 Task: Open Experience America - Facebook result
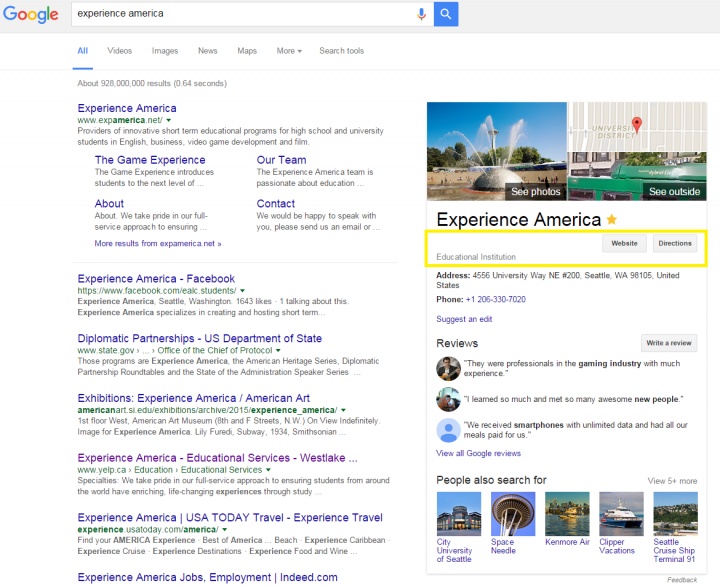tap(156, 279)
